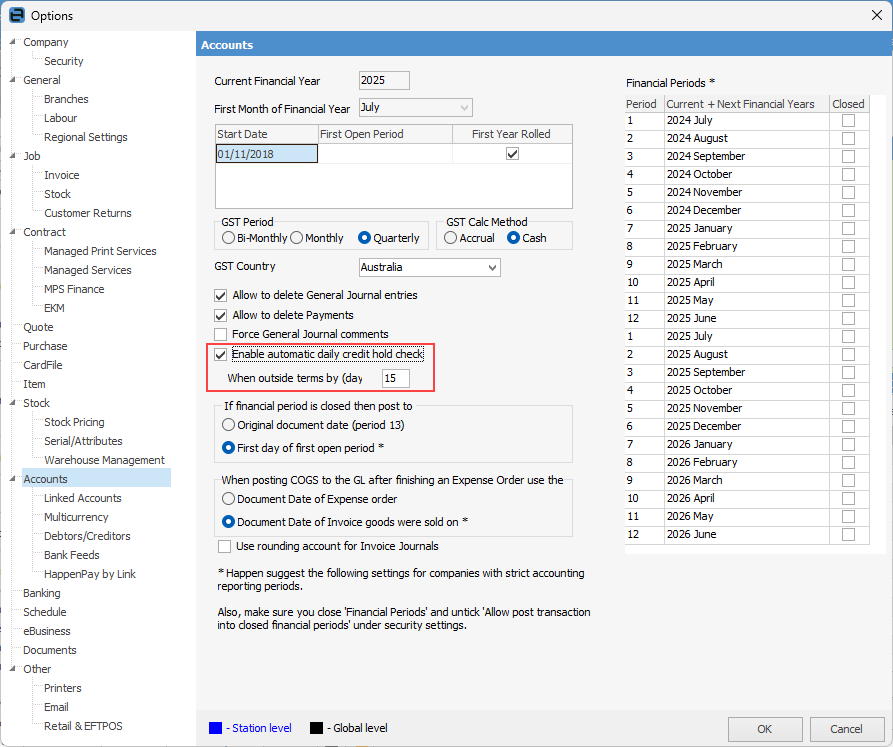Toggle Enable automatic daily credit hold check
Image resolution: width=893 pixels, height=747 pixels.
tap(220, 354)
